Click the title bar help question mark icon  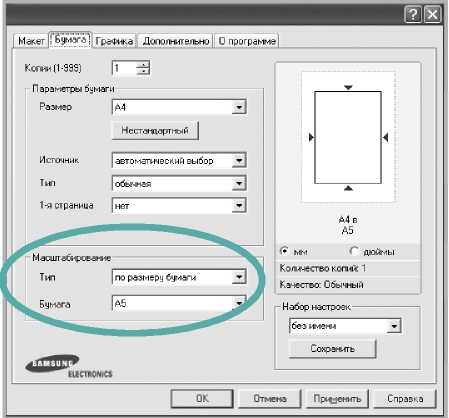click(x=413, y=15)
